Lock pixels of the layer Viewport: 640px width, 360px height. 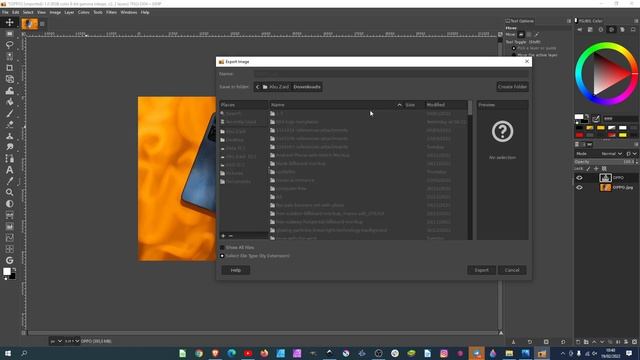click(588, 169)
